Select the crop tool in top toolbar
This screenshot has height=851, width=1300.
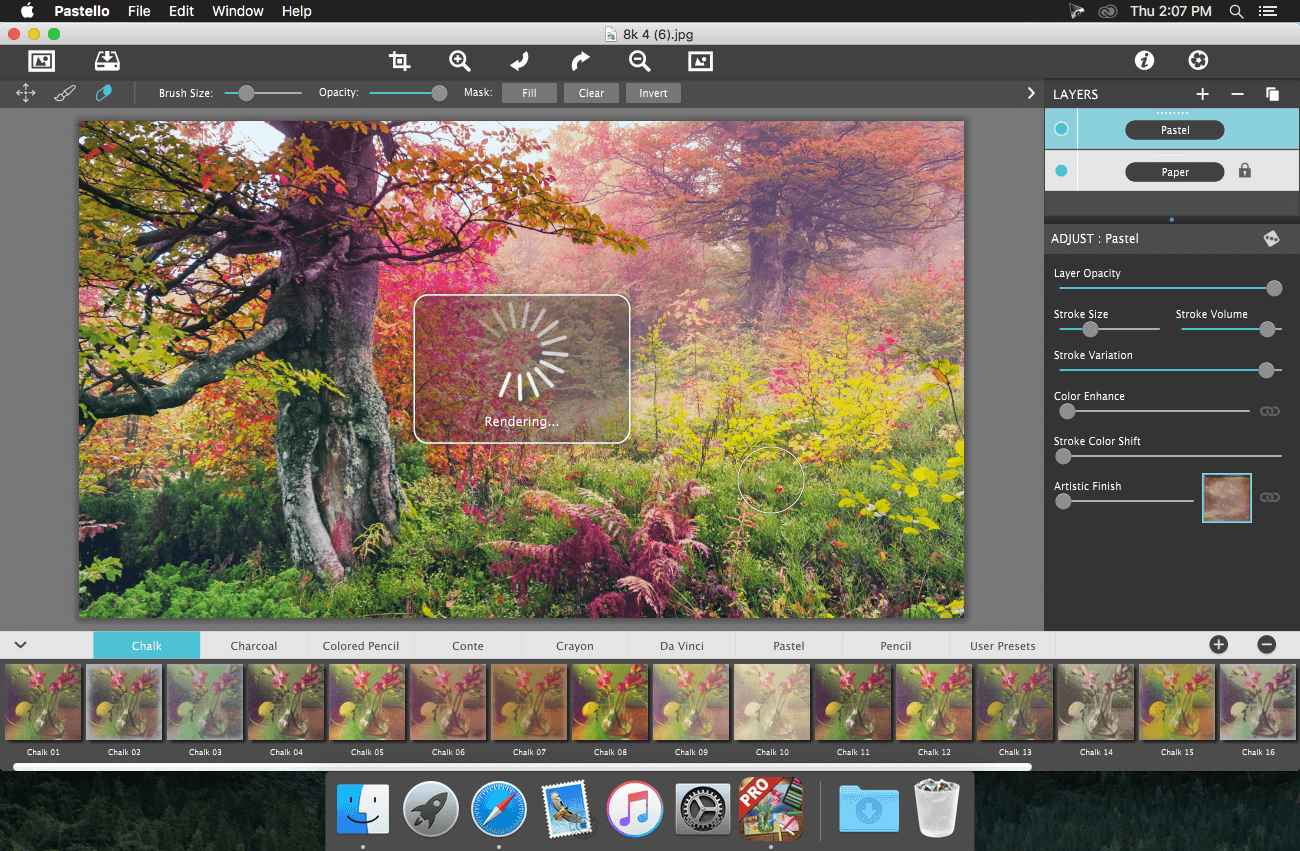400,61
